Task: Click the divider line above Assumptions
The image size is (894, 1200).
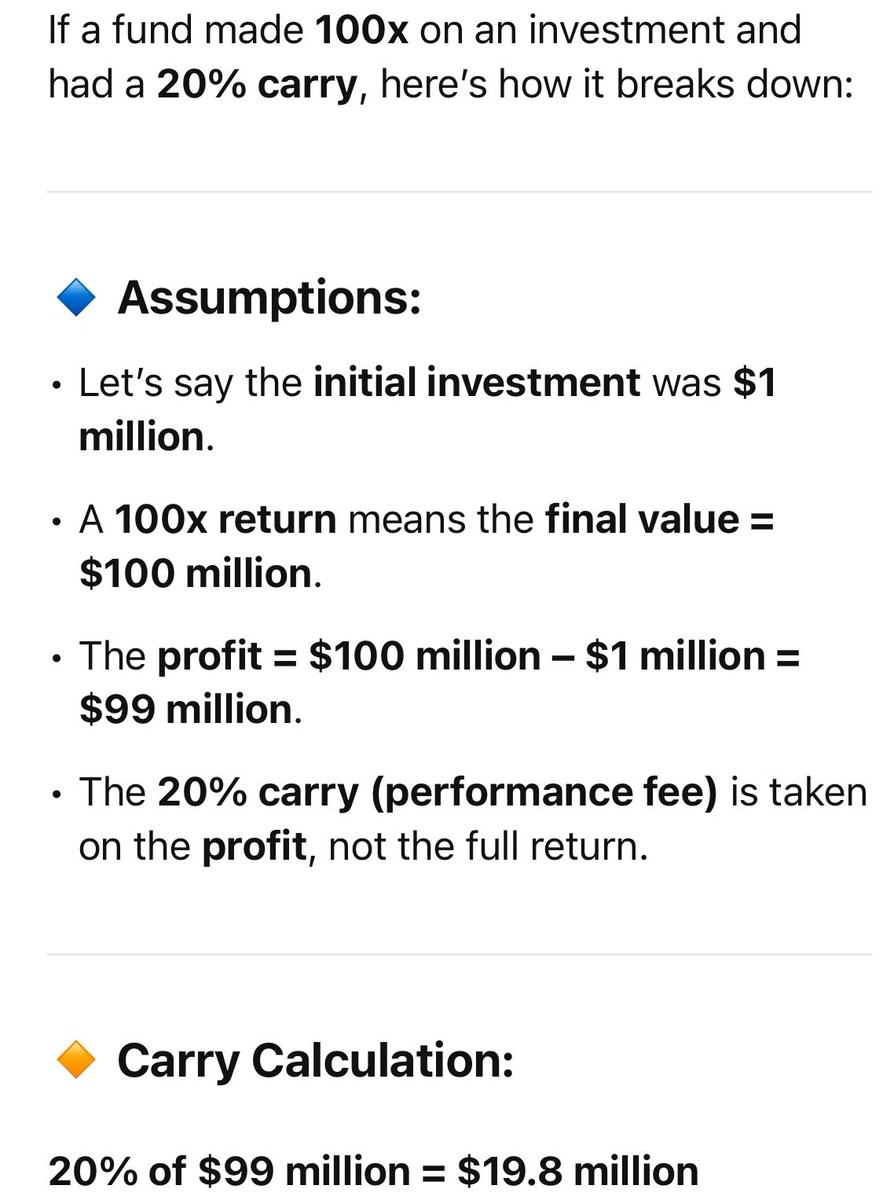Action: click(x=459, y=191)
